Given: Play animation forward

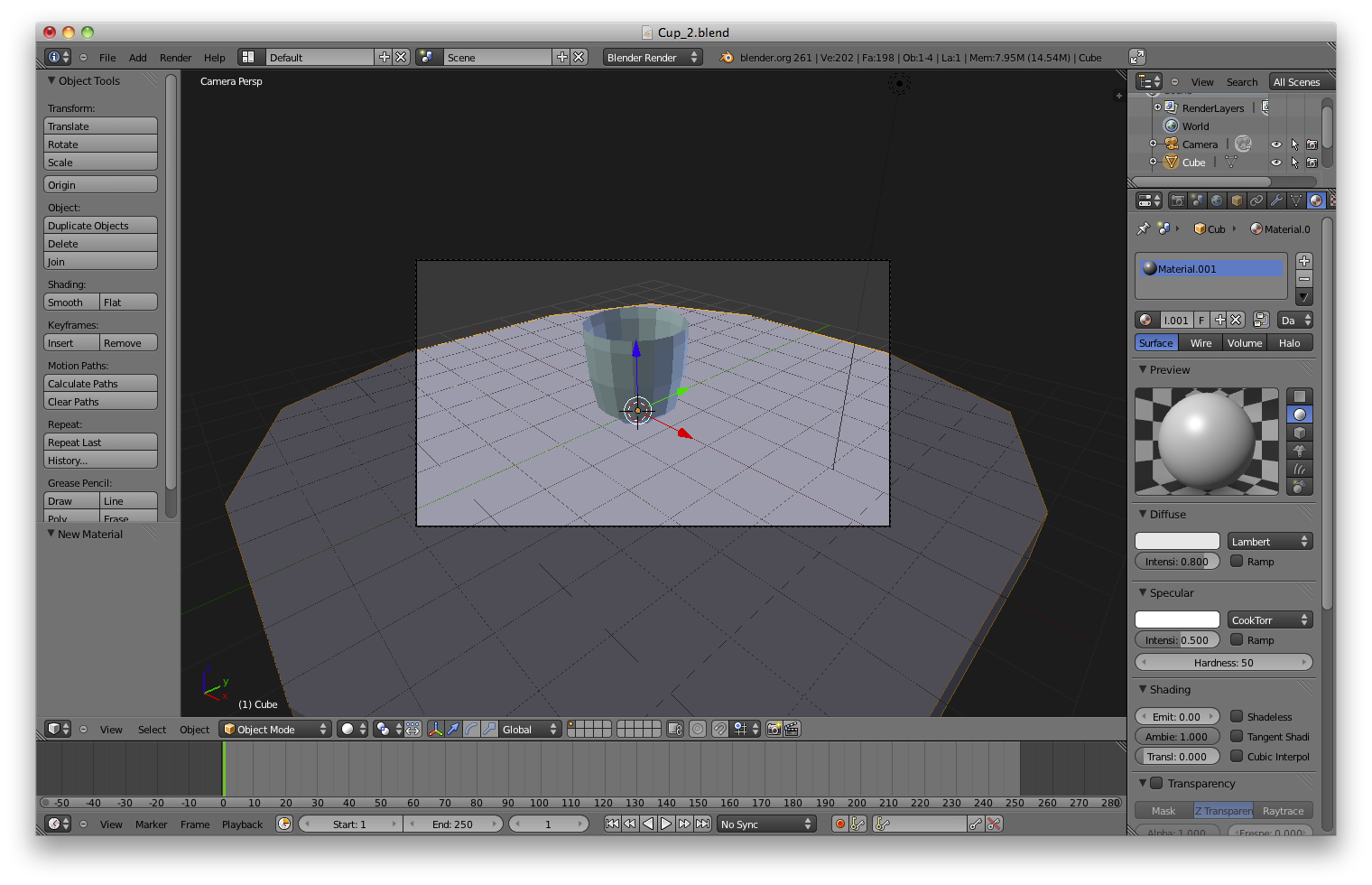Looking at the screenshot, I should coord(666,824).
